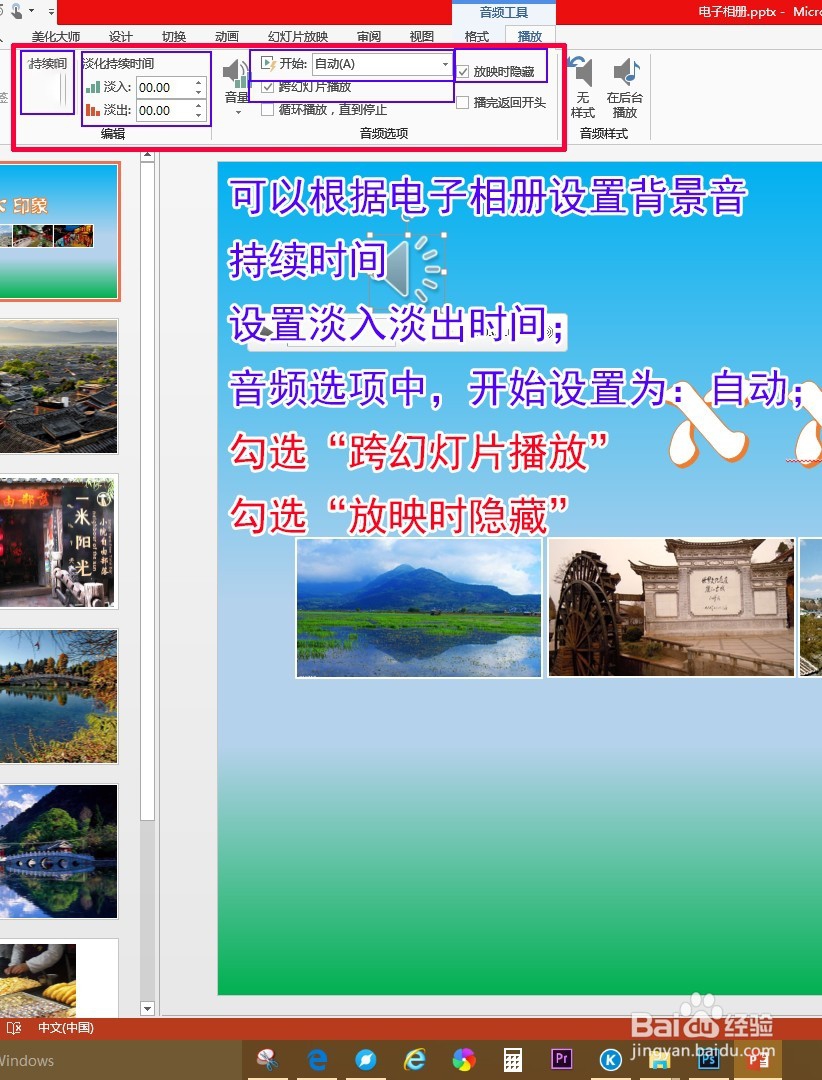Viewport: 822px width, 1080px height.
Task: Click the 淡入 time input field
Action: [x=165, y=87]
